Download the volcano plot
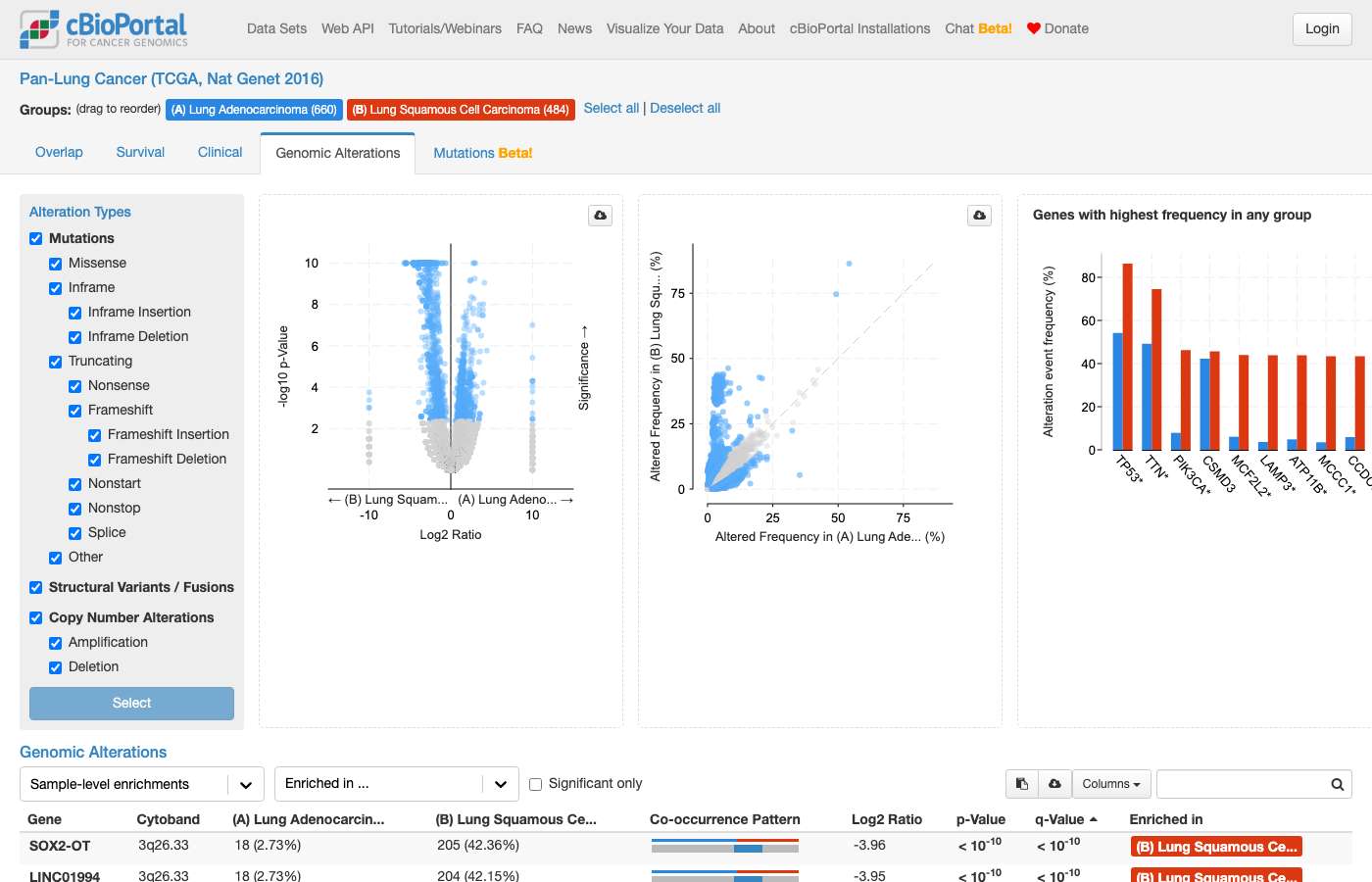The height and width of the screenshot is (882, 1372). pyautogui.click(x=601, y=216)
